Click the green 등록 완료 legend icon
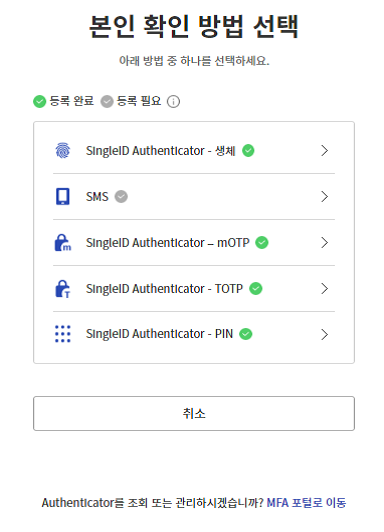 tap(39, 101)
